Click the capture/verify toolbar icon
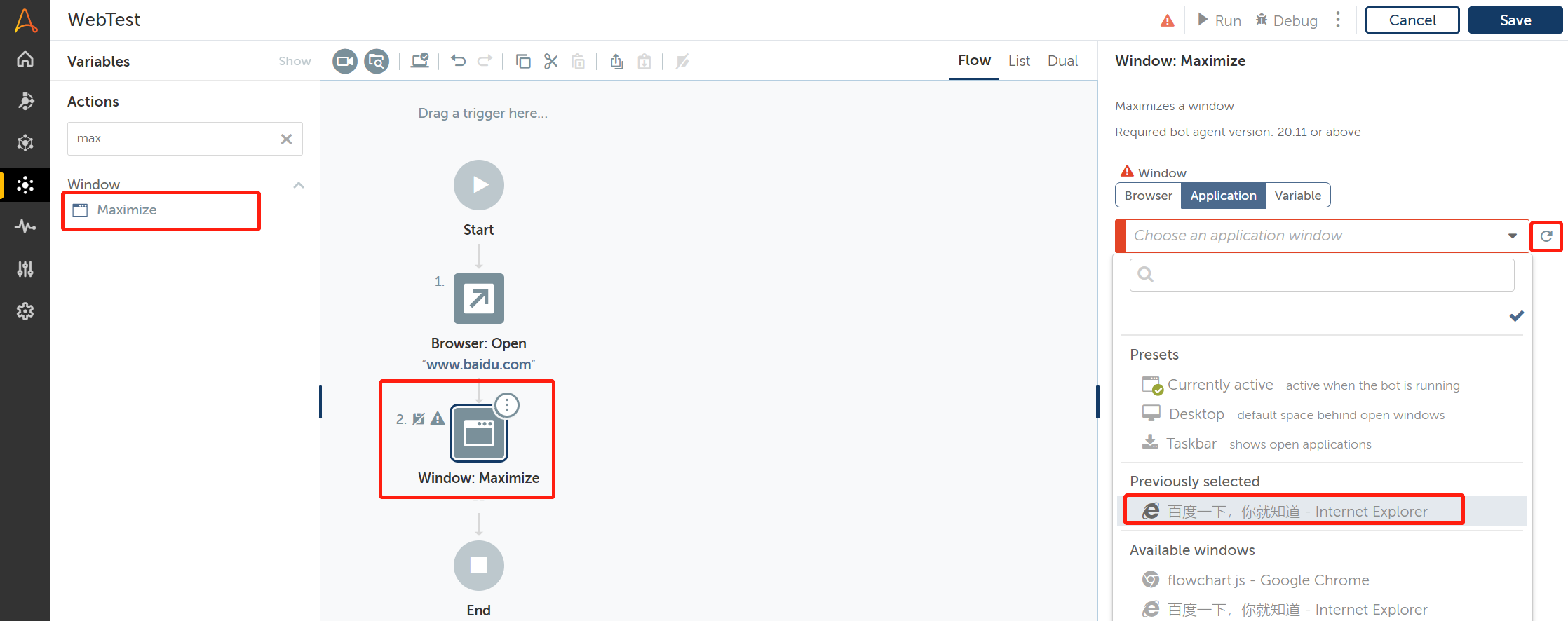1568x621 pixels. point(420,61)
